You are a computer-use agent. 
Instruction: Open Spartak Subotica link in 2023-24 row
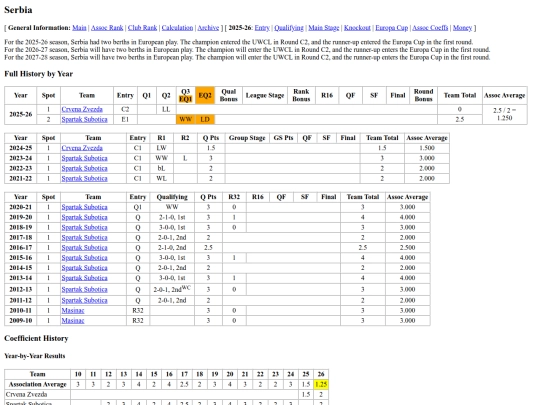pyautogui.click(x=84, y=158)
